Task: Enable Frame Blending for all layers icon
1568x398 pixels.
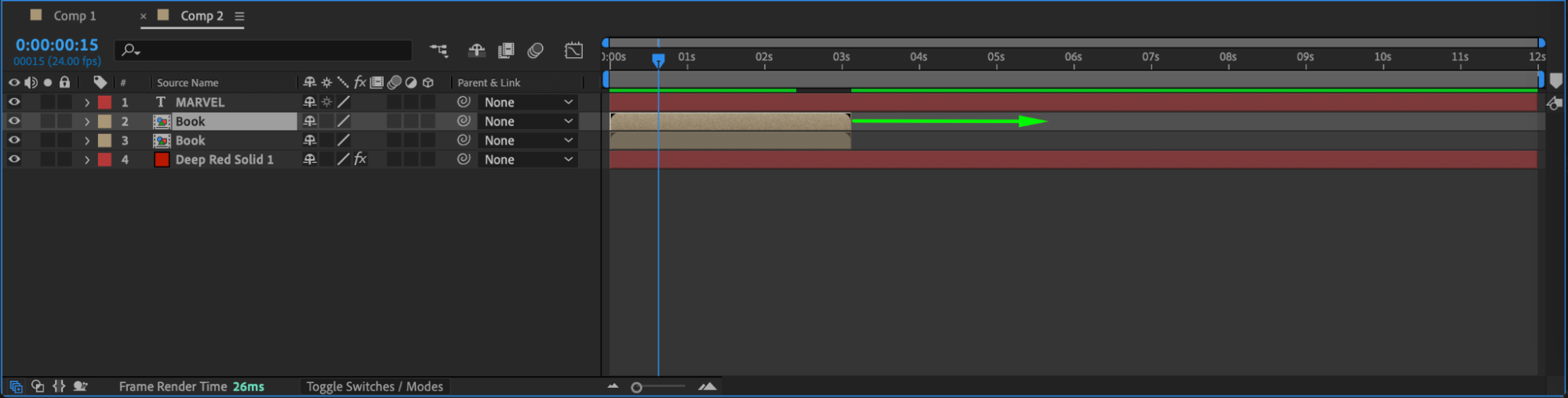Action: click(x=506, y=51)
